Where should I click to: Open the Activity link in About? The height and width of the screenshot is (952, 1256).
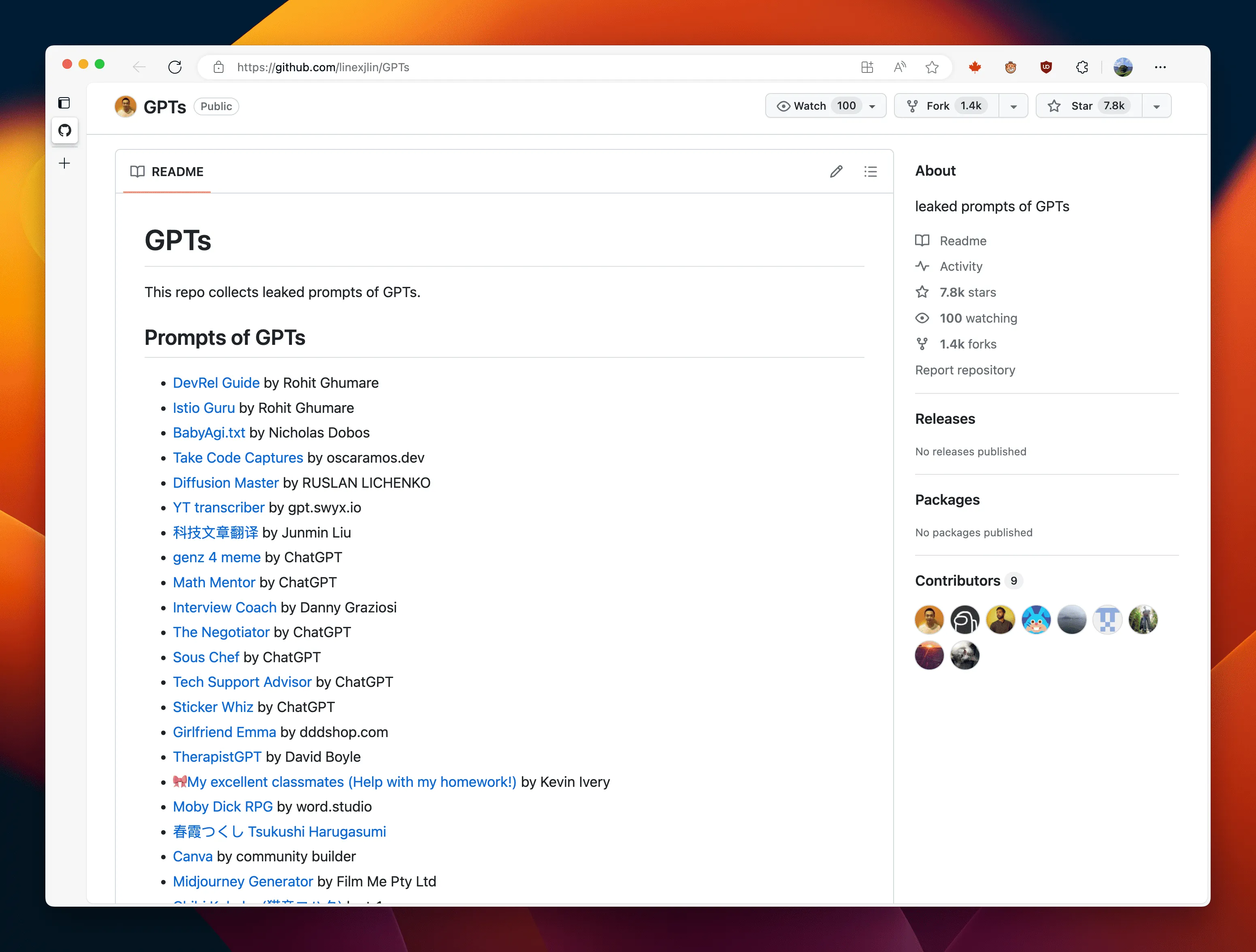pyautogui.click(x=961, y=266)
